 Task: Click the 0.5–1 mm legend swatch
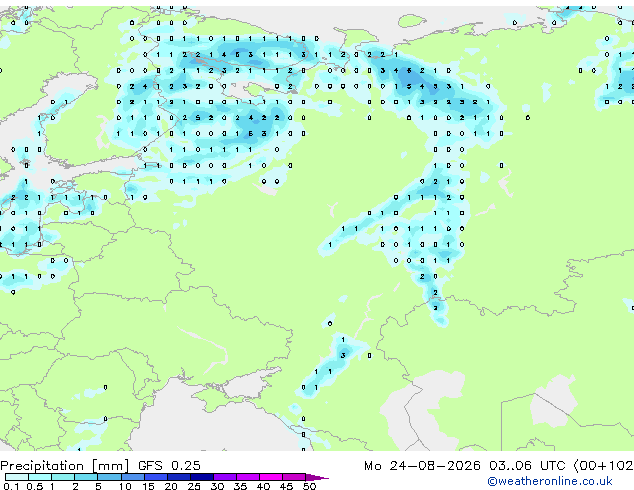40,477
